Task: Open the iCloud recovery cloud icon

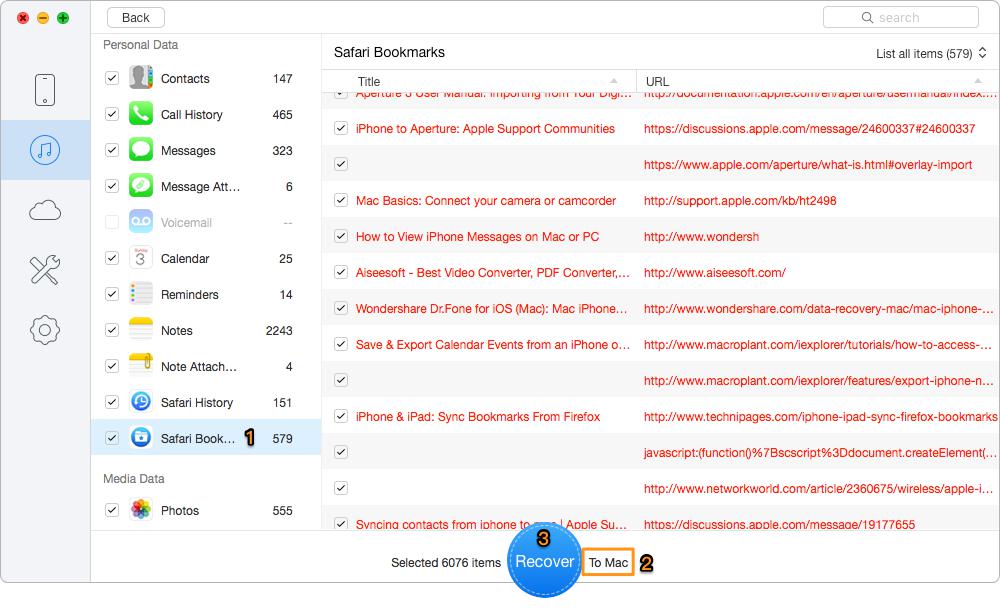Action: tap(45, 210)
